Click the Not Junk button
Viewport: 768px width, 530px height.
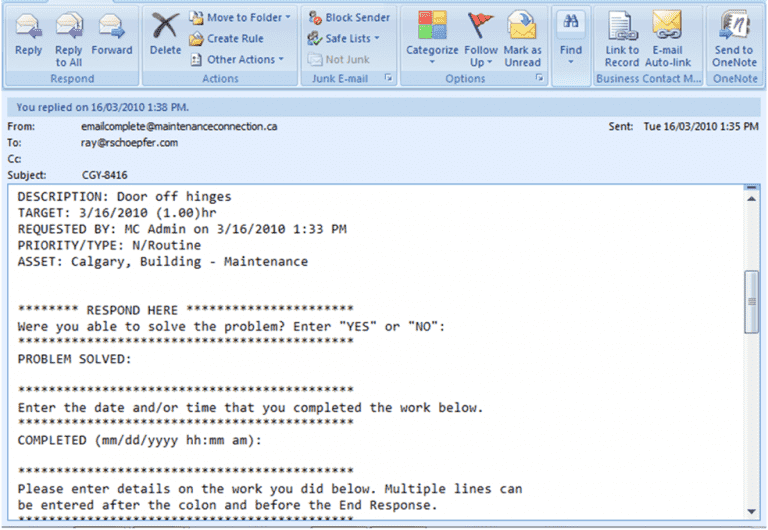338,59
